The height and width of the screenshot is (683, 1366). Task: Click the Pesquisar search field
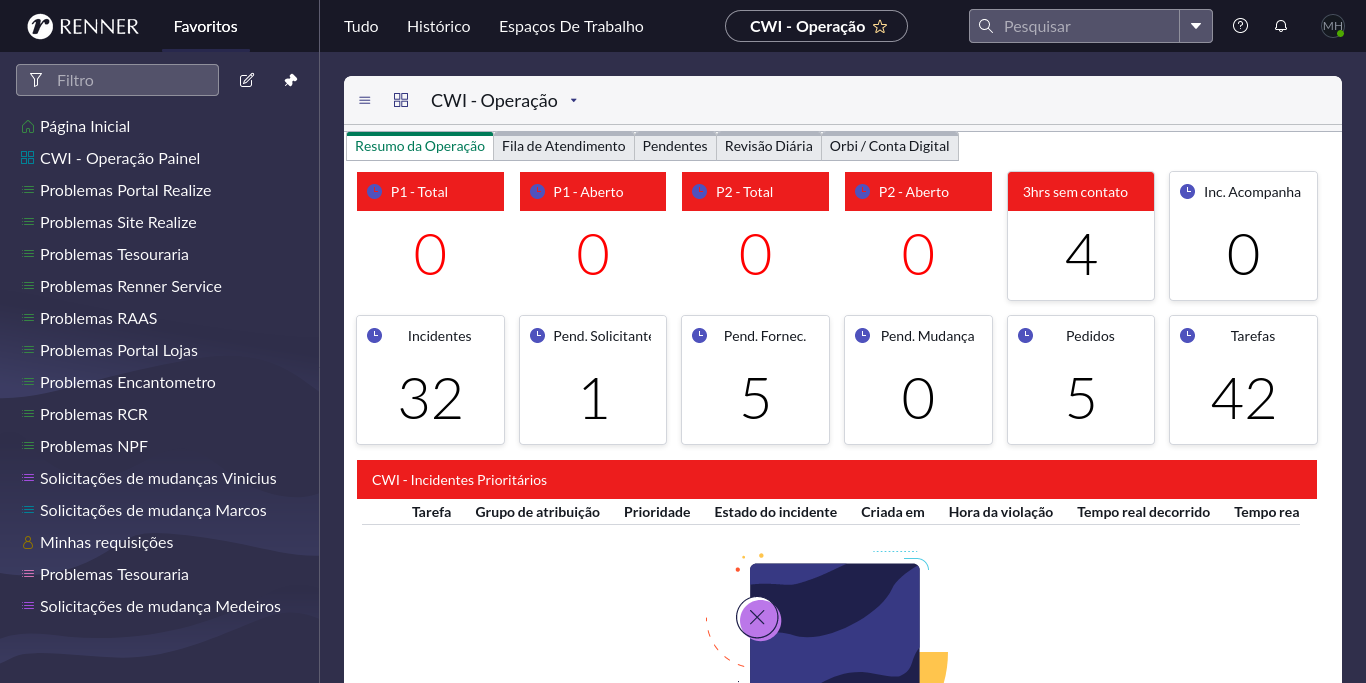(x=1075, y=26)
